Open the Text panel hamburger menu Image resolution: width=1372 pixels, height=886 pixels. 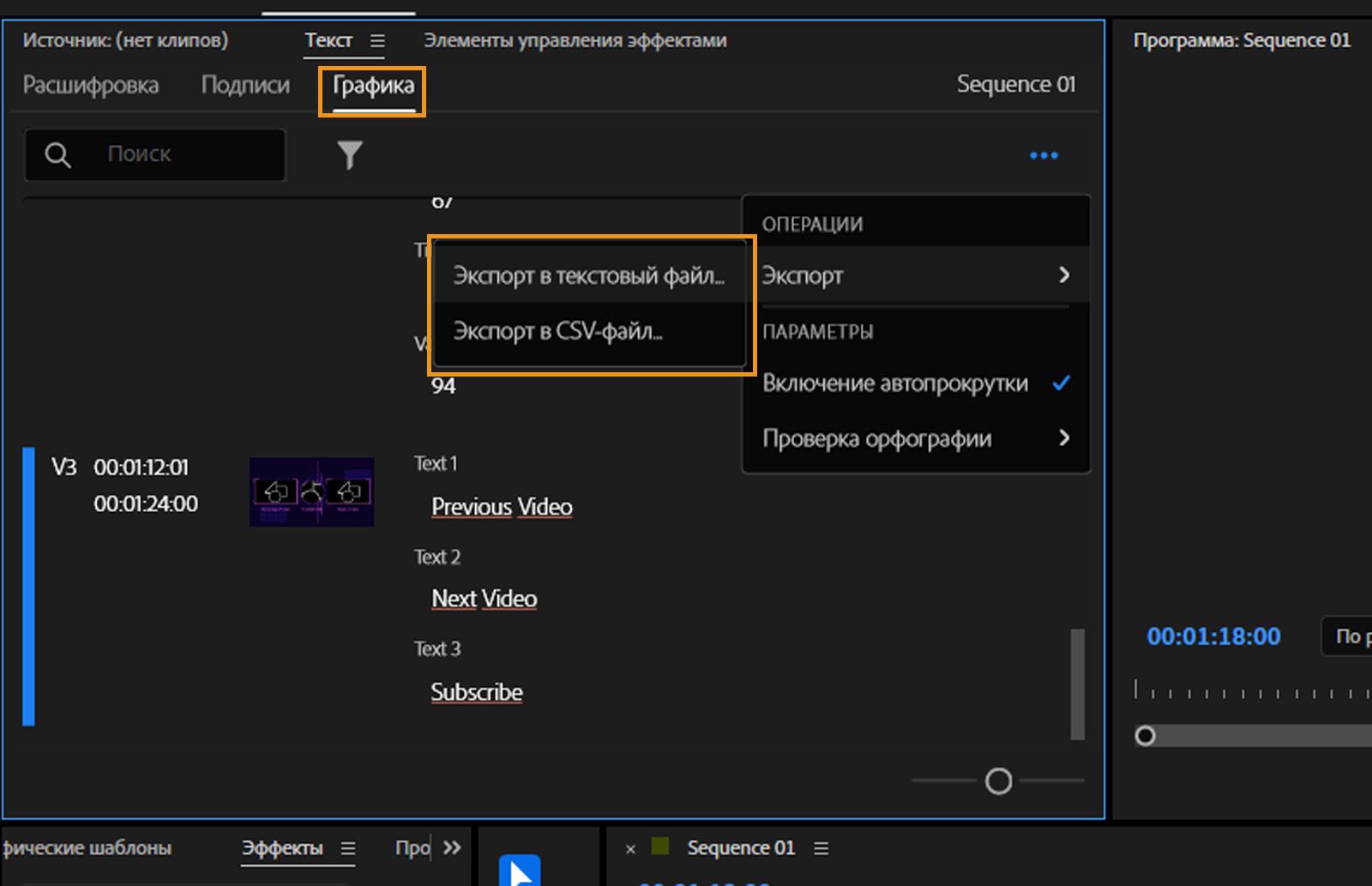(377, 41)
